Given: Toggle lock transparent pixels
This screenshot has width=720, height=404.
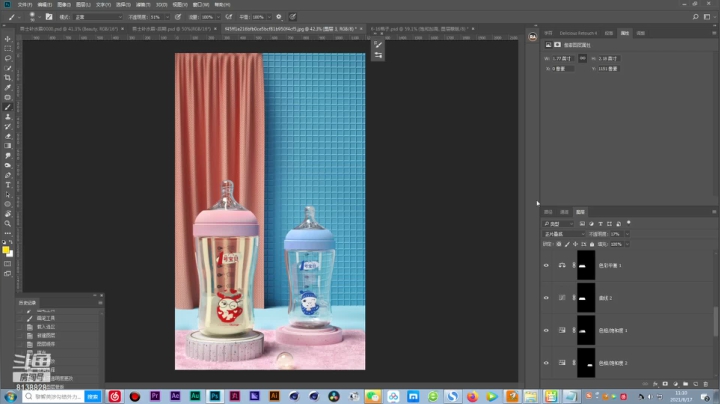Looking at the screenshot, I should click(559, 244).
